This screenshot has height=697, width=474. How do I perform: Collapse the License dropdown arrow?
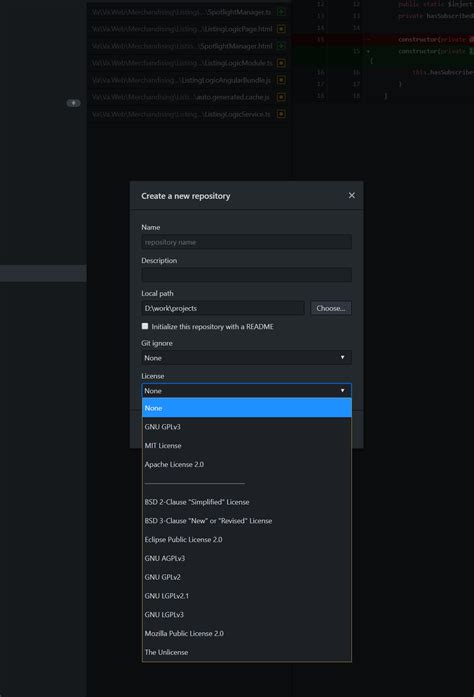(342, 391)
